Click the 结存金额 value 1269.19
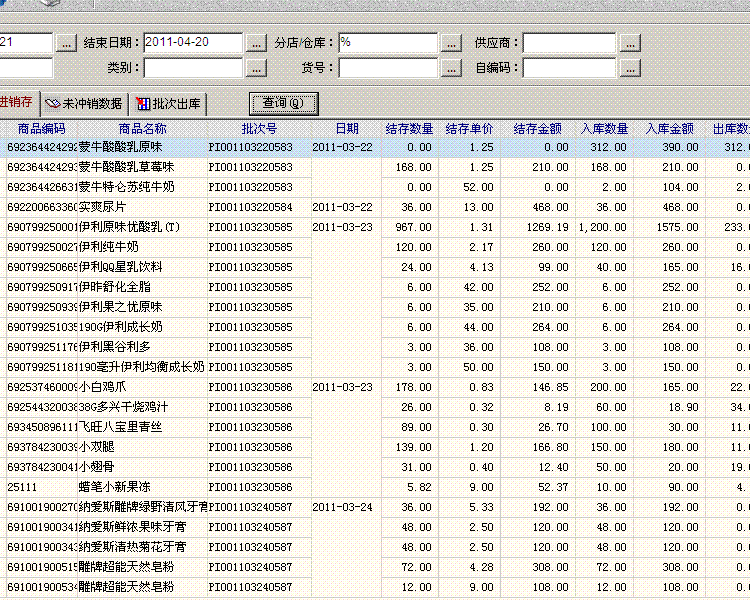The height and width of the screenshot is (600, 750). tap(548, 227)
